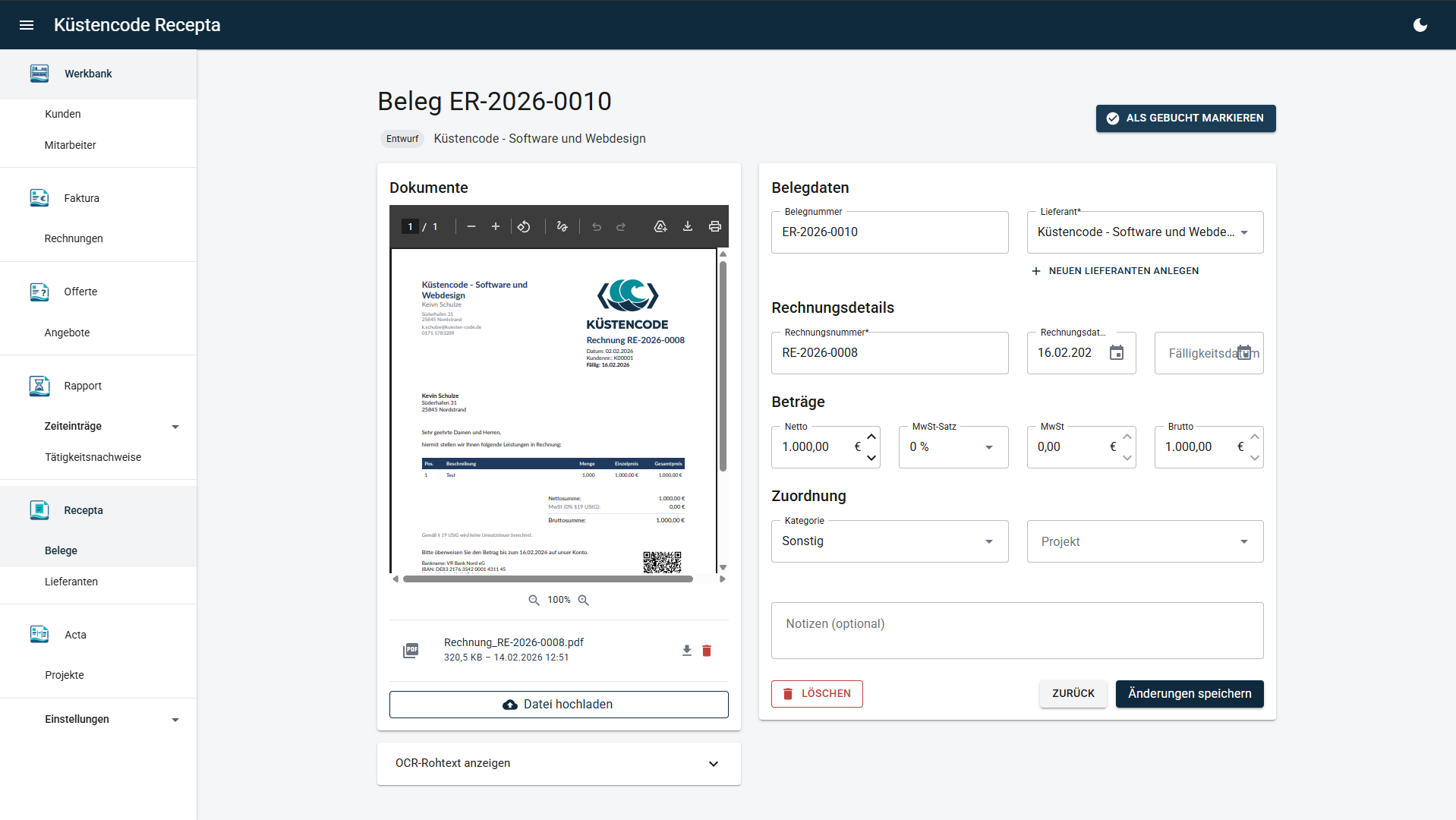Open the MwSt-Satz percentage dropdown

988,446
